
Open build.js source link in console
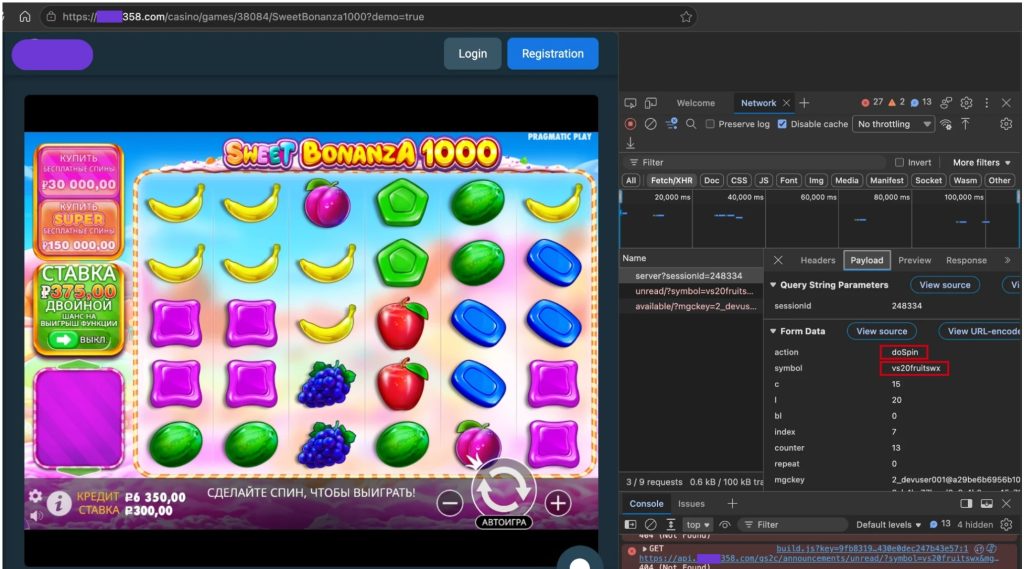(x=872, y=549)
